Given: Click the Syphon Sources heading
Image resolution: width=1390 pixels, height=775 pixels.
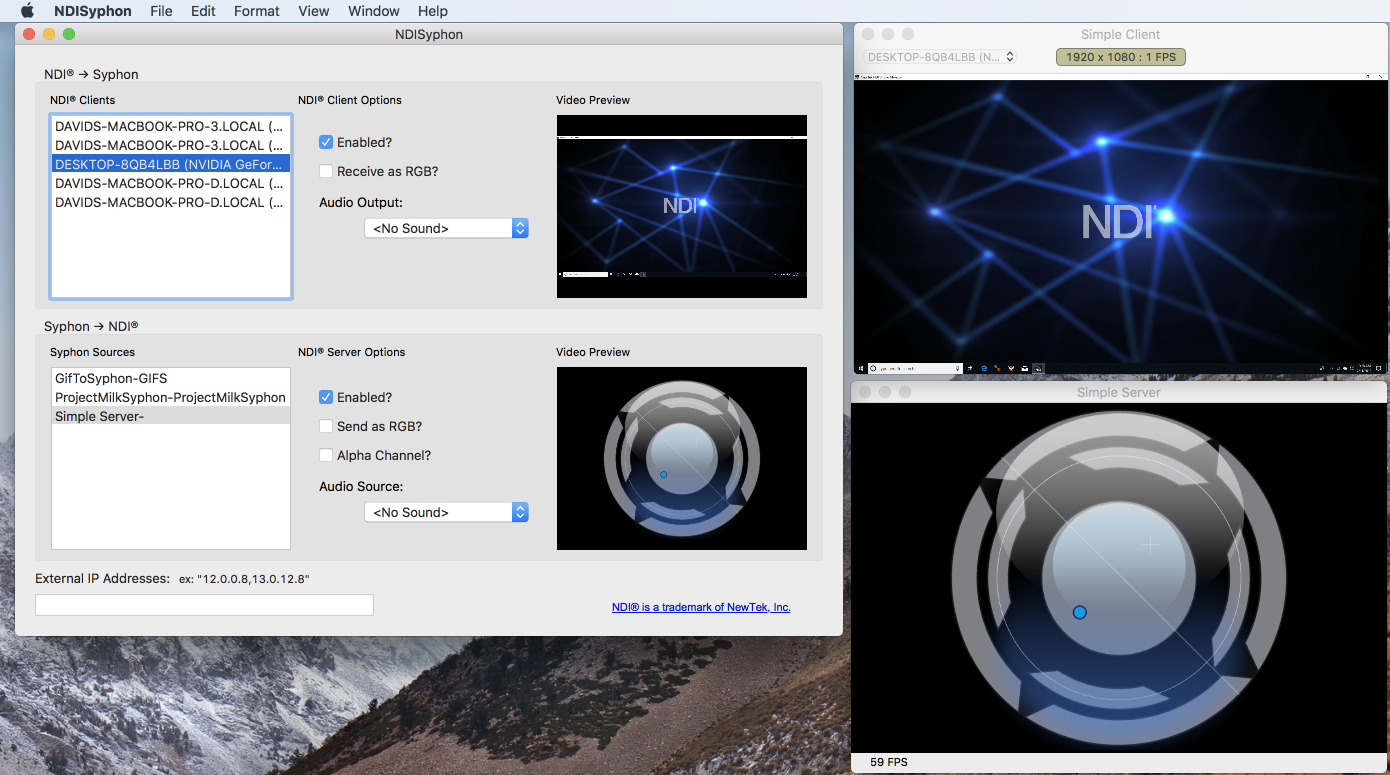Looking at the screenshot, I should point(93,352).
